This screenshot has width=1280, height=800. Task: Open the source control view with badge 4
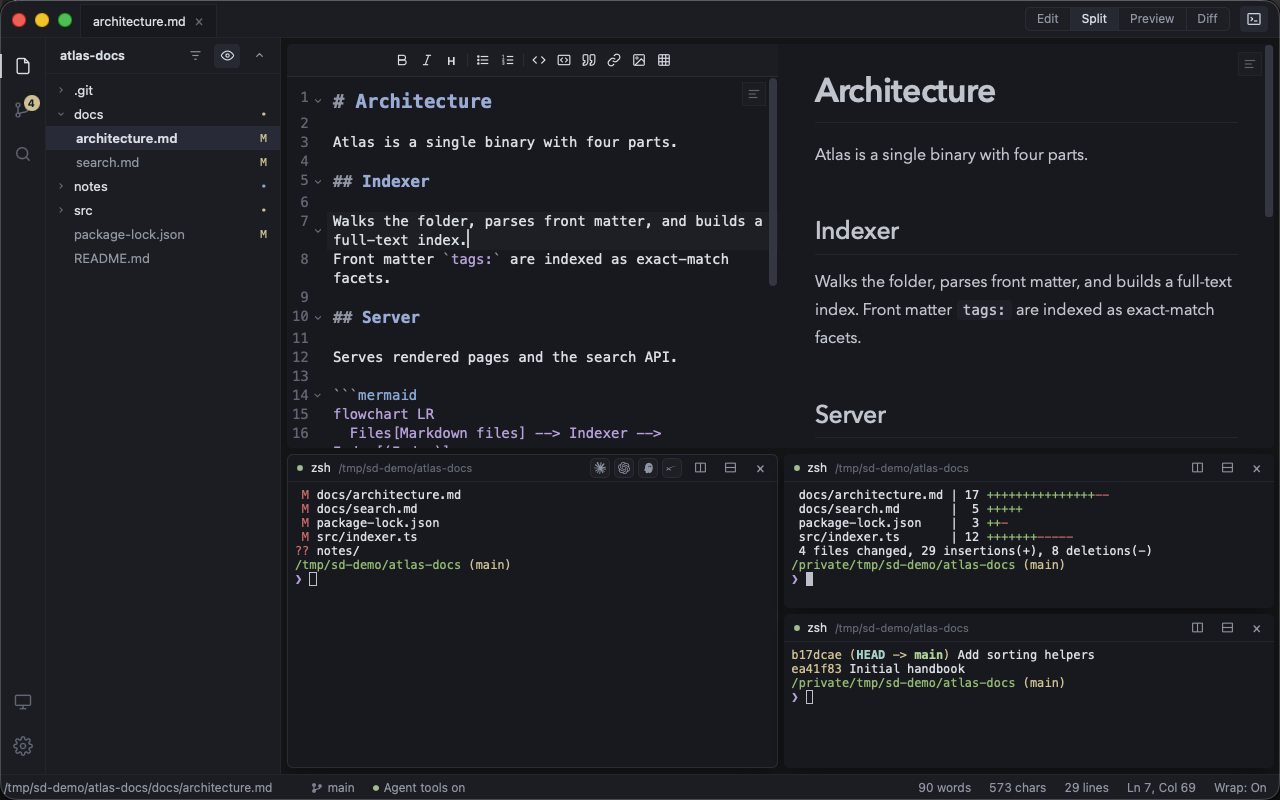23,110
